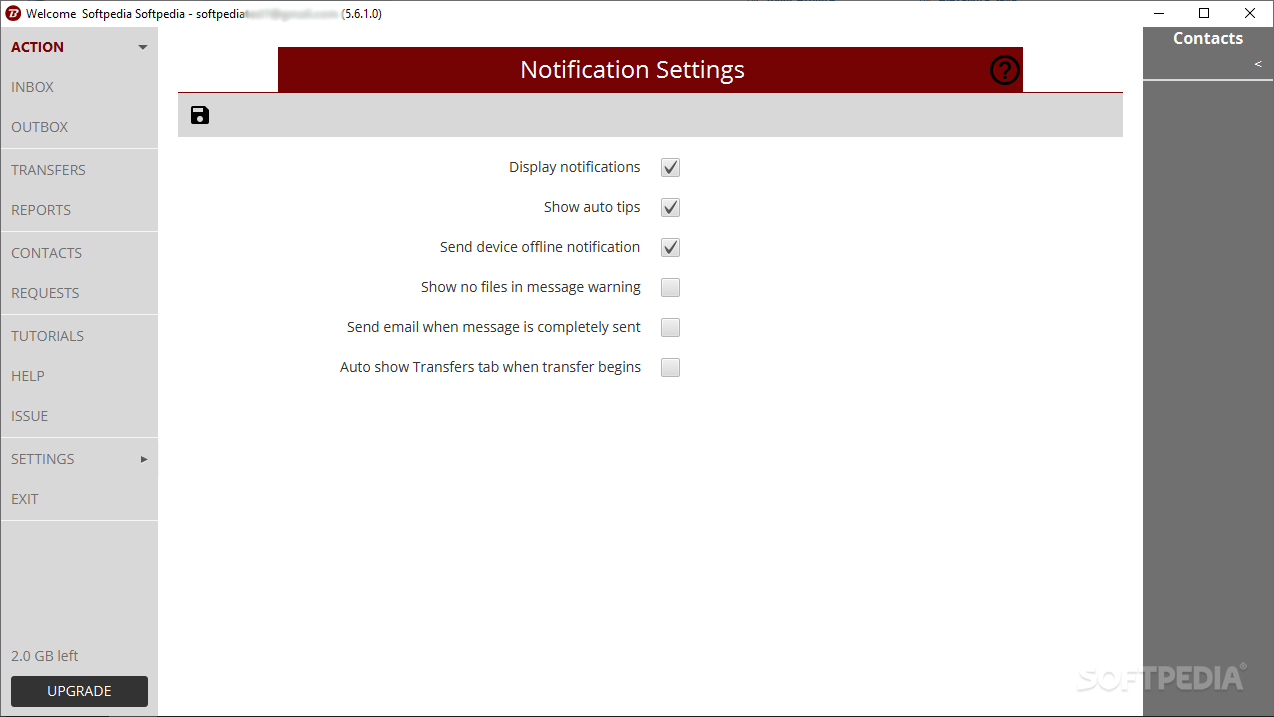The height and width of the screenshot is (717, 1274).
Task: Collapse the Contacts panel with the chevron
Action: [x=1258, y=64]
